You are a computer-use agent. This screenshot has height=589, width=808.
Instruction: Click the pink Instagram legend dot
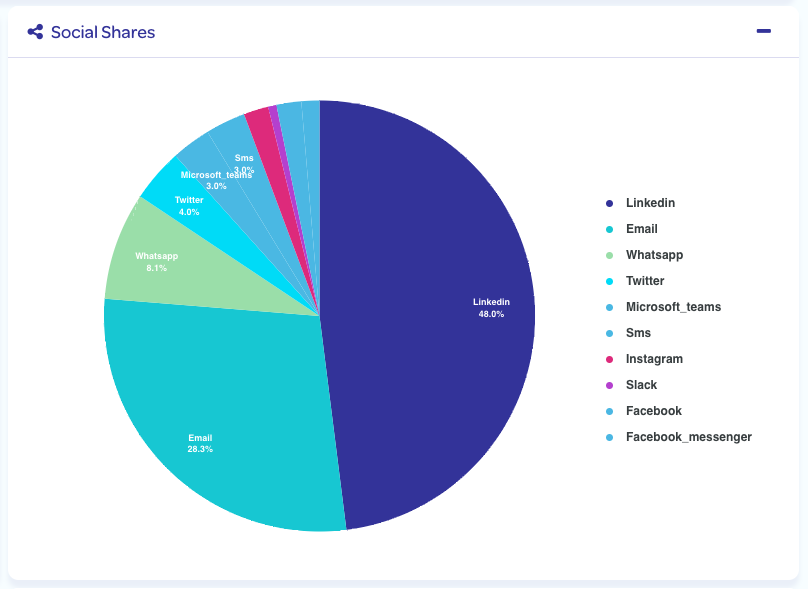coord(609,359)
